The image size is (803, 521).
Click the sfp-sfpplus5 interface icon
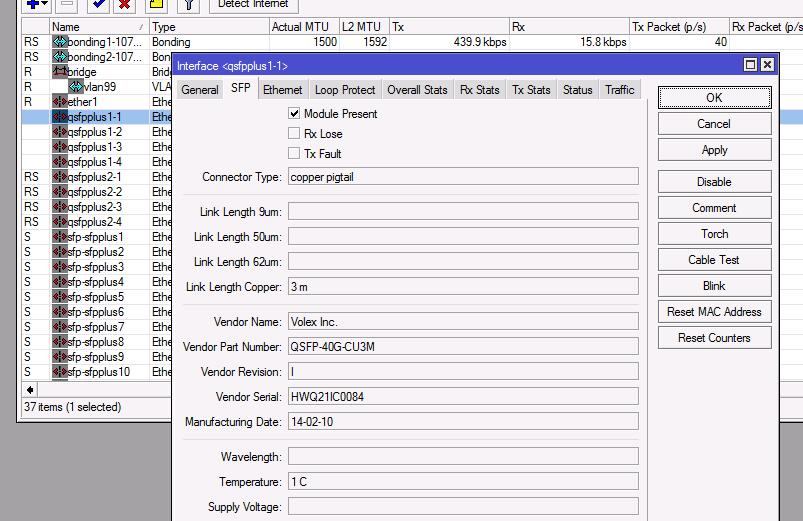[59, 297]
